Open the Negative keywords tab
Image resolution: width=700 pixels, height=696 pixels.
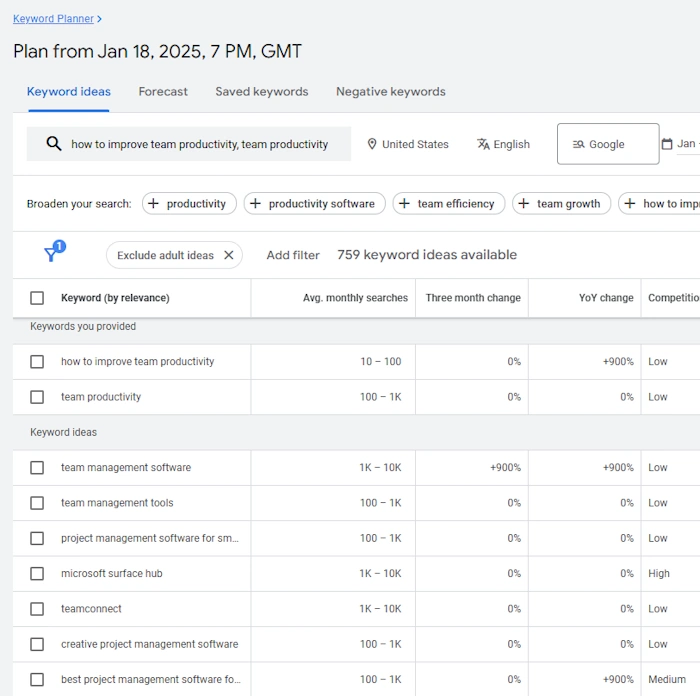point(391,92)
